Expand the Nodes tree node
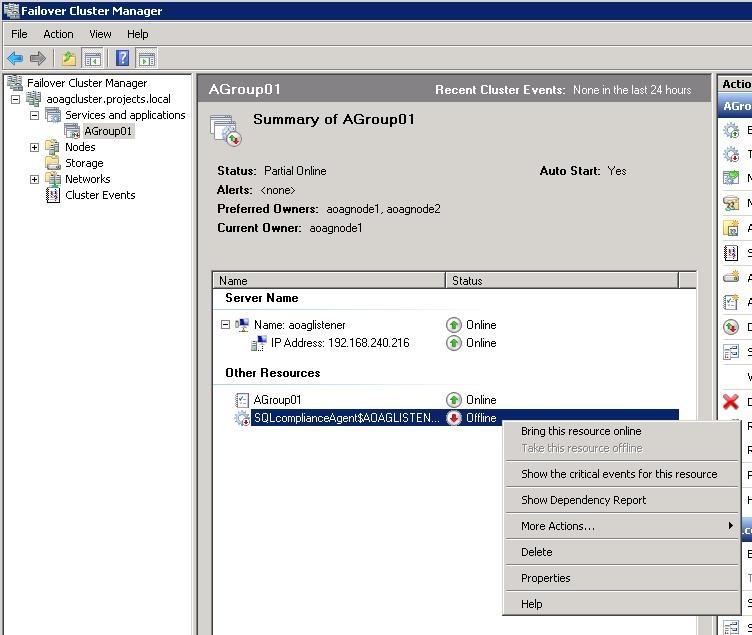The image size is (752, 635). coord(34,147)
